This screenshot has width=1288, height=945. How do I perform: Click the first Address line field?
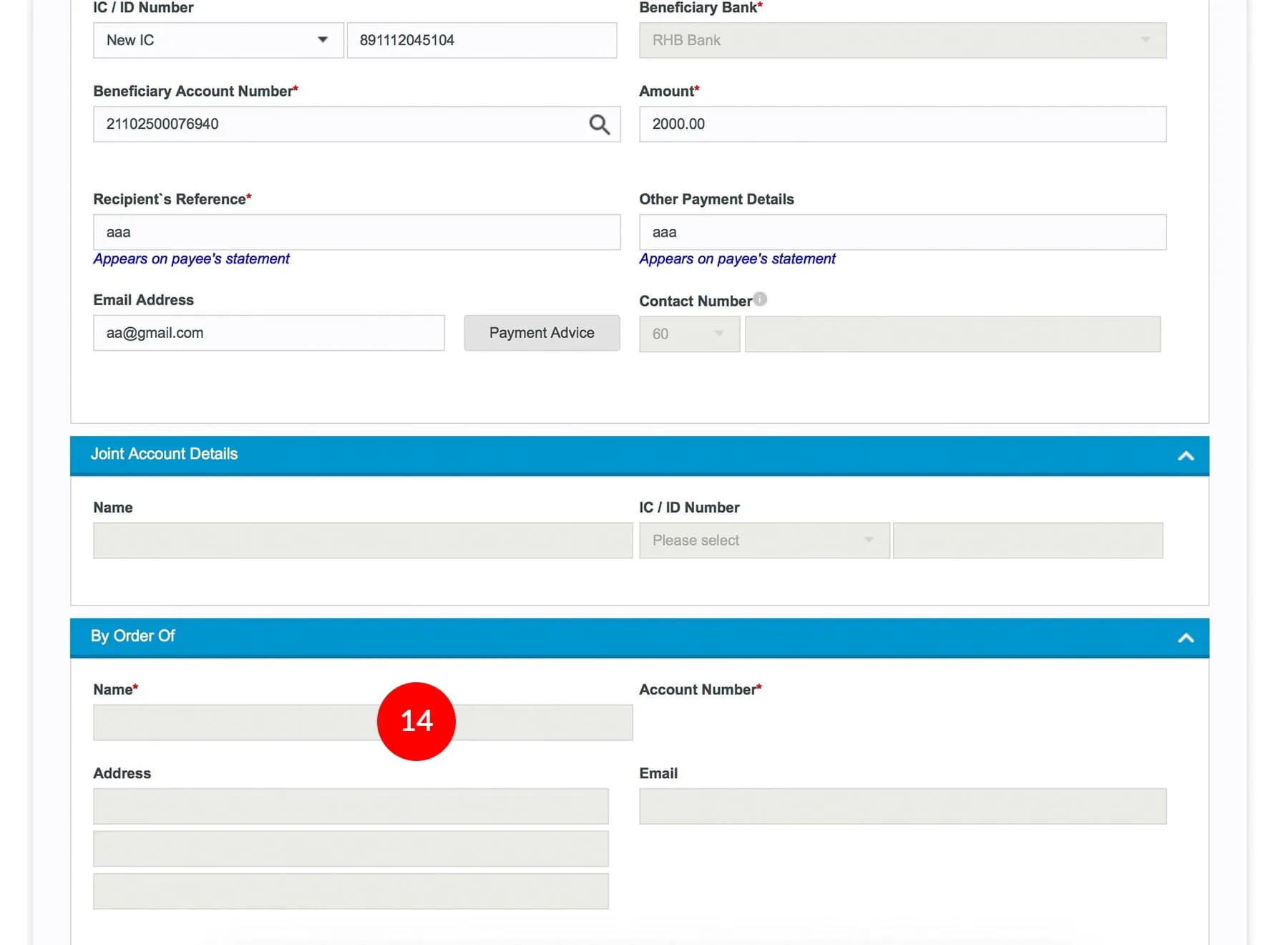(351, 807)
